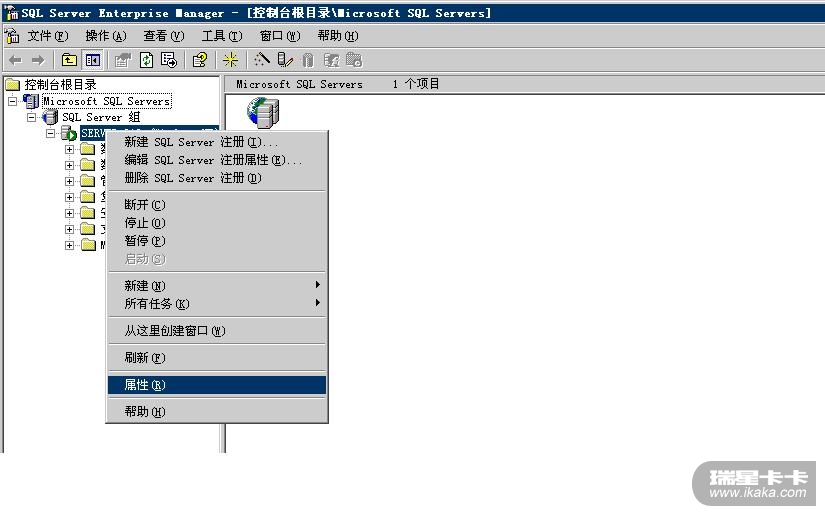Open the 操作(A) menu
825x512 pixels.
(x=106, y=36)
